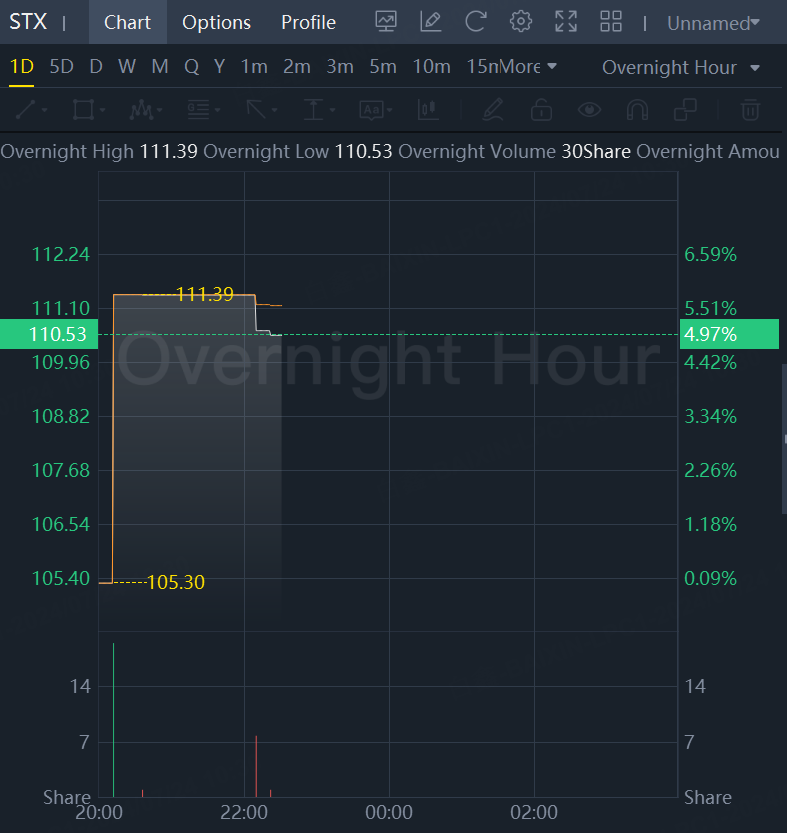The width and height of the screenshot is (787, 833).
Task: Select the 2m interval
Action: point(297,66)
